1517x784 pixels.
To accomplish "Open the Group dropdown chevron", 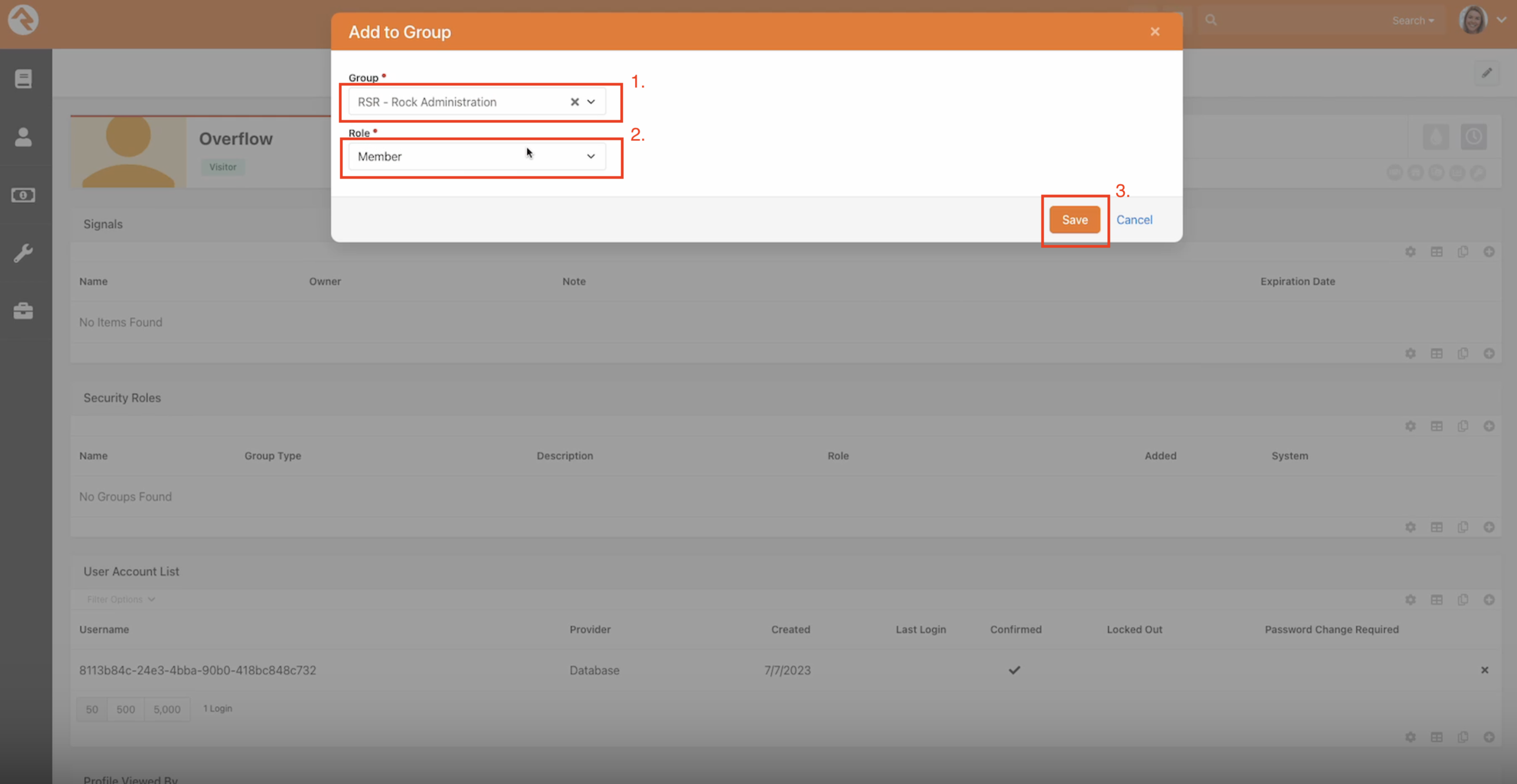I will (x=591, y=102).
